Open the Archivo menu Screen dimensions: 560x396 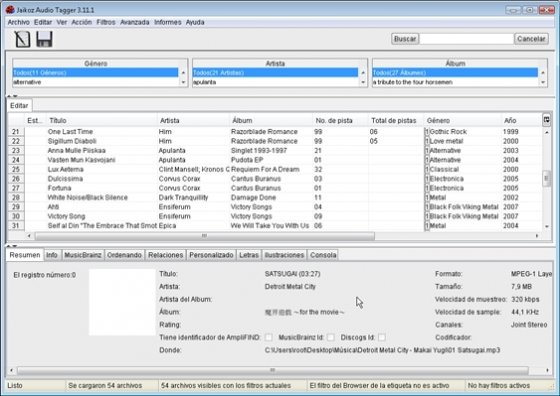[x=19, y=22]
